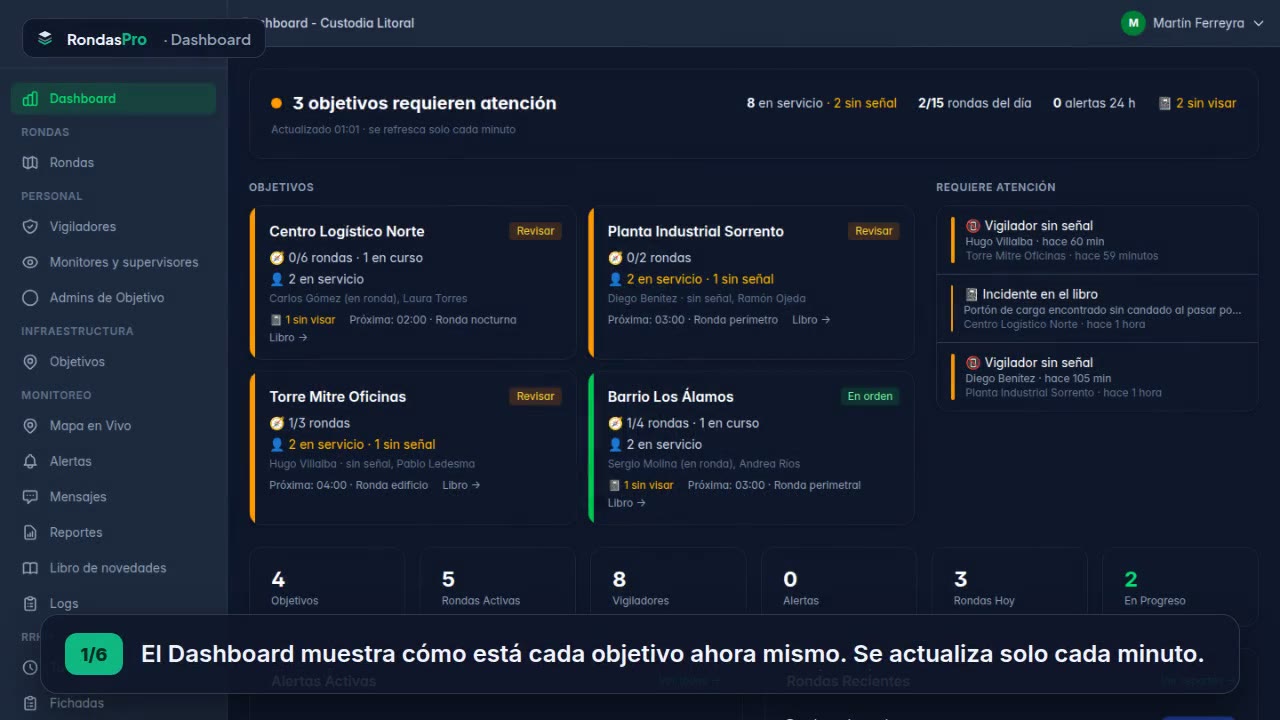Go to Vigiladores via its shield icon
This screenshot has width=1280, height=720.
pyautogui.click(x=30, y=226)
